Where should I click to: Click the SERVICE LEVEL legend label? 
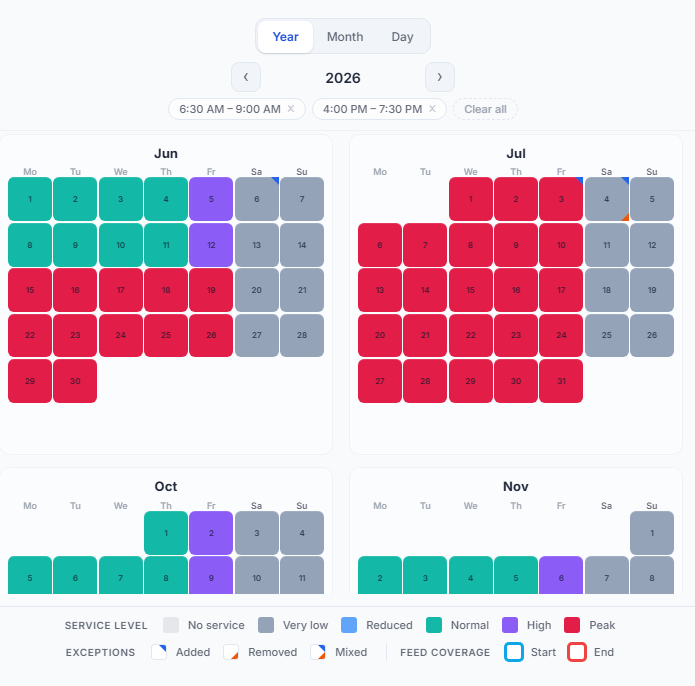coord(106,626)
